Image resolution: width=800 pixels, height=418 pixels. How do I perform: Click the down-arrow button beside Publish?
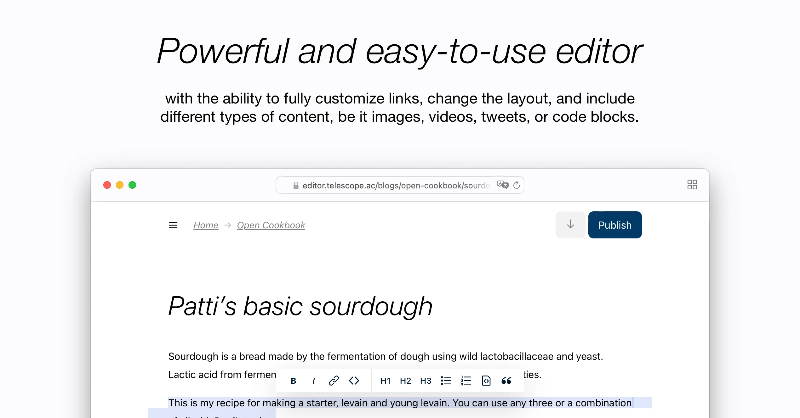pos(570,225)
